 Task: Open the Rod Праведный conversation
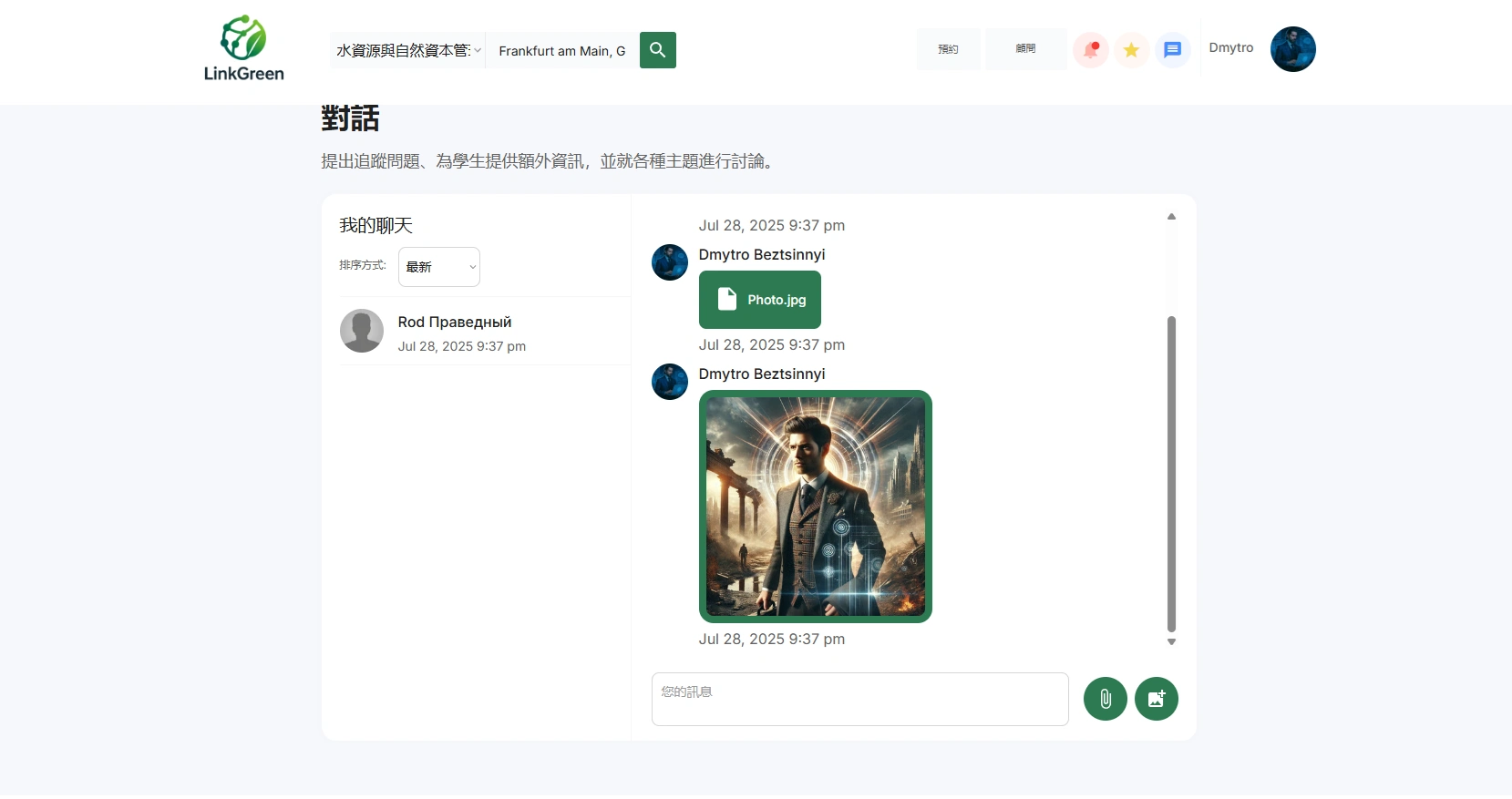tap(485, 331)
